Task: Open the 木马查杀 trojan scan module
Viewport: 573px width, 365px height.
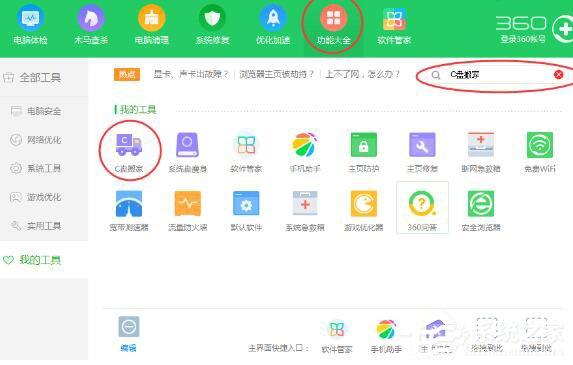Action: pos(91,25)
